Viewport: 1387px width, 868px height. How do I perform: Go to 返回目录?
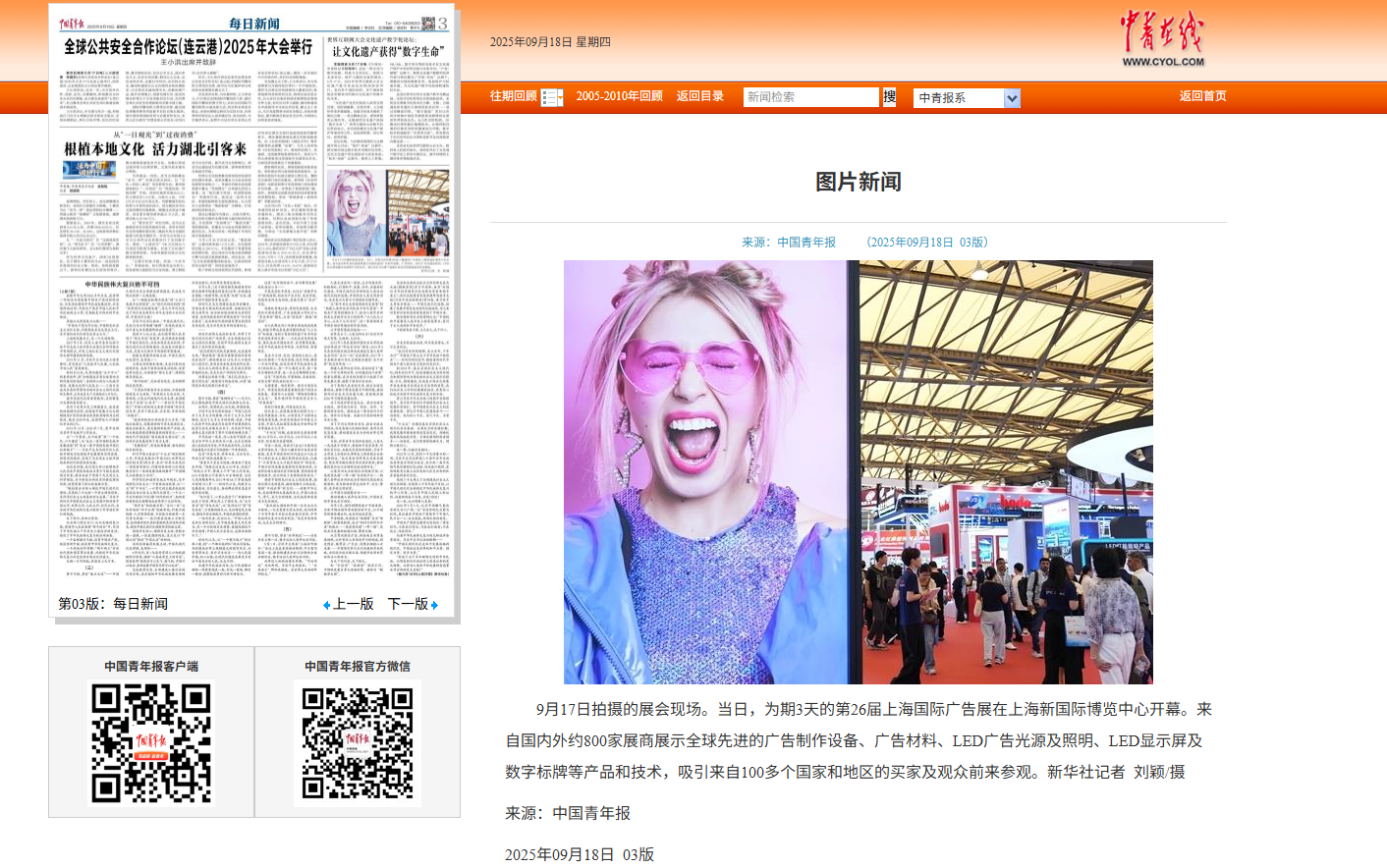tap(700, 96)
